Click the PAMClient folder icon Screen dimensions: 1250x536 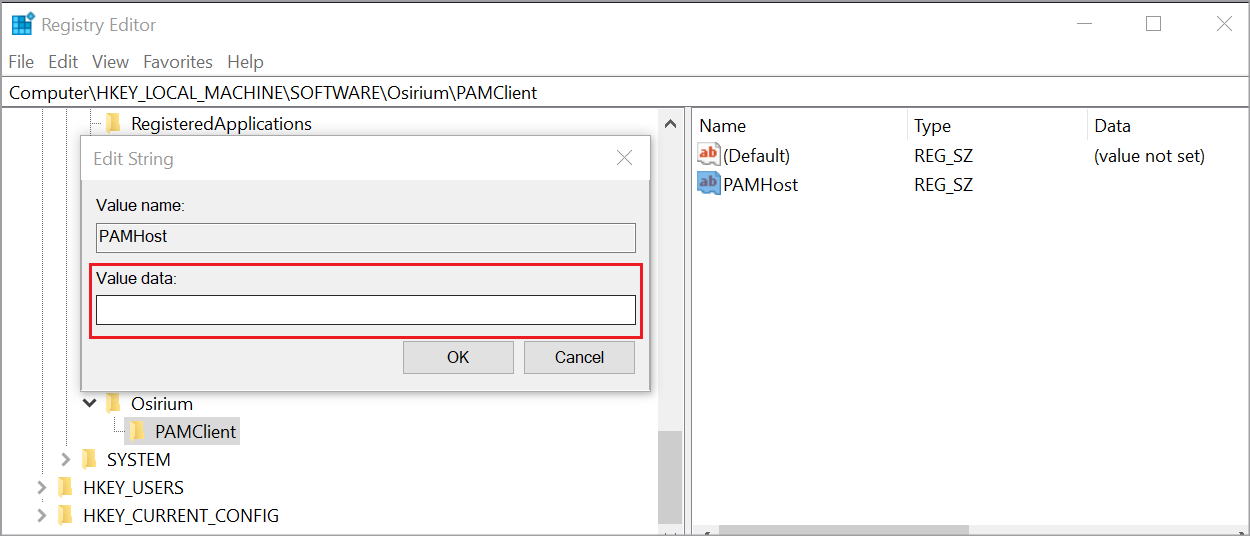pos(137,431)
